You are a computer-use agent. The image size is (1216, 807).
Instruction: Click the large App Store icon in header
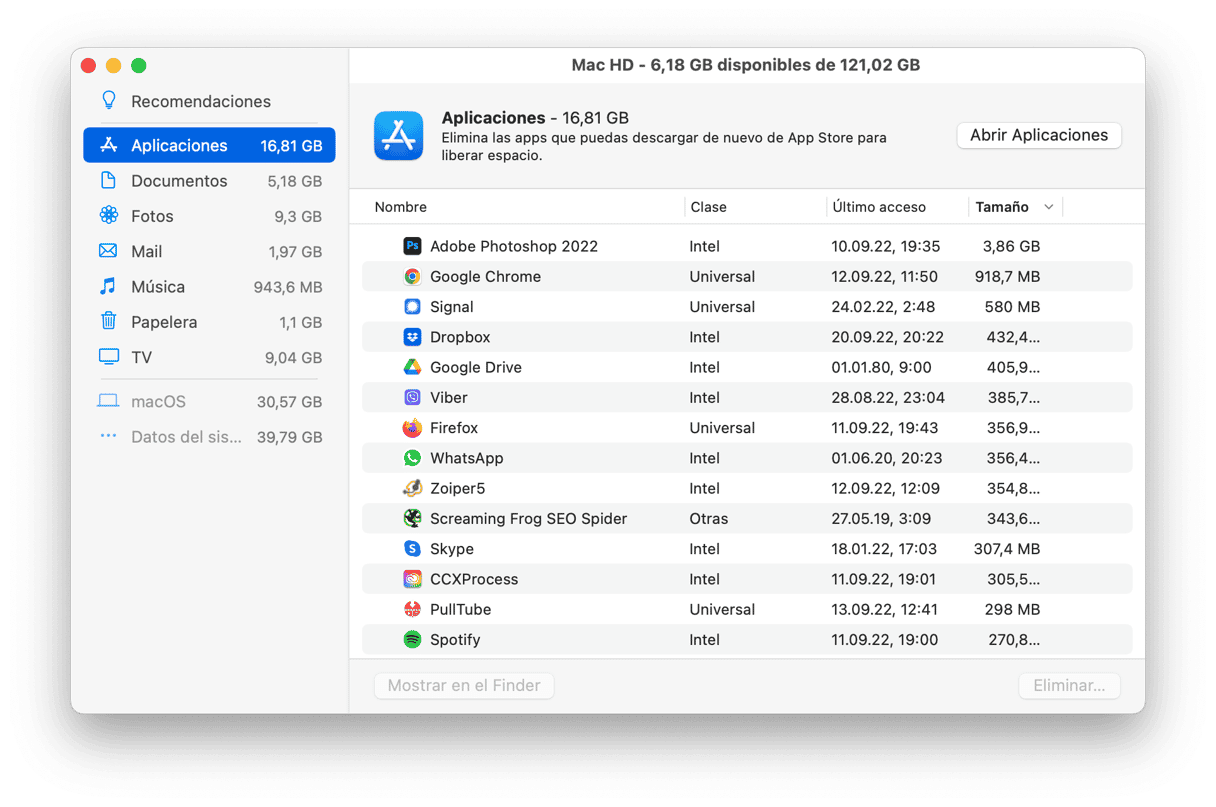pos(399,135)
